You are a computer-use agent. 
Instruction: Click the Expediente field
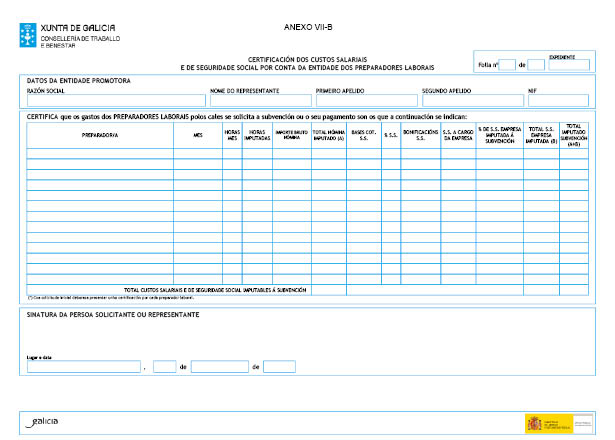click(x=570, y=65)
